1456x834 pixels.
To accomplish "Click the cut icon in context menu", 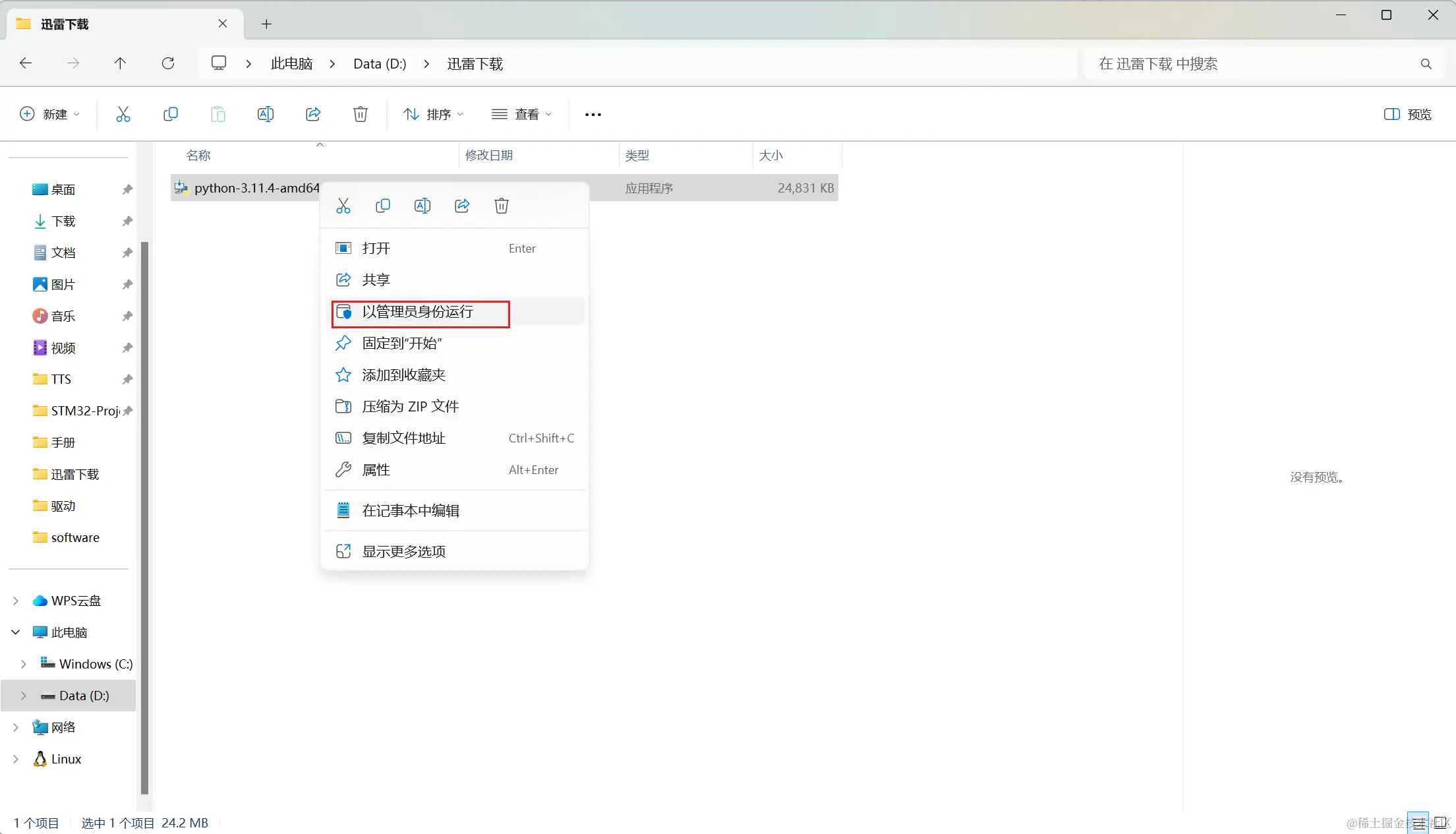I will [343, 206].
